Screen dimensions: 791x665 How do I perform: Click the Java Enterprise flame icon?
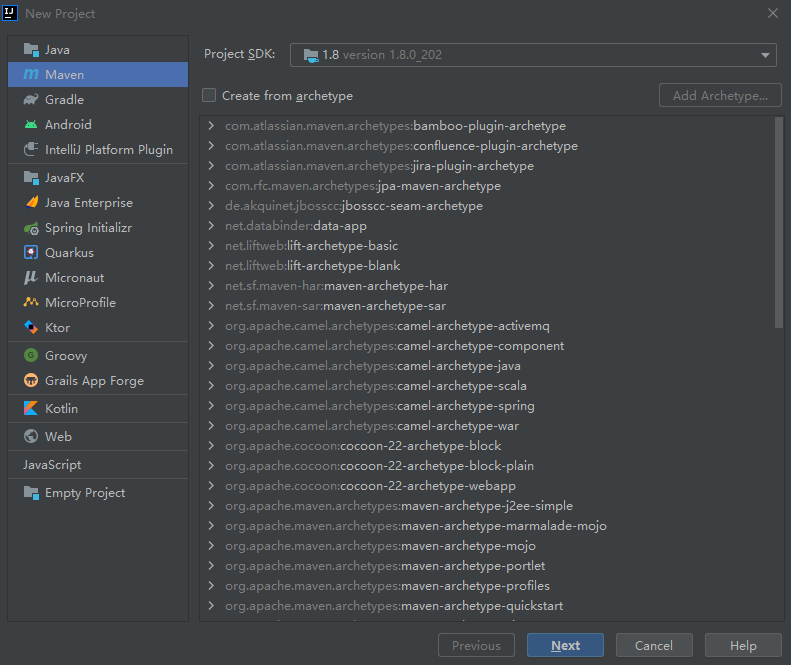tap(31, 202)
